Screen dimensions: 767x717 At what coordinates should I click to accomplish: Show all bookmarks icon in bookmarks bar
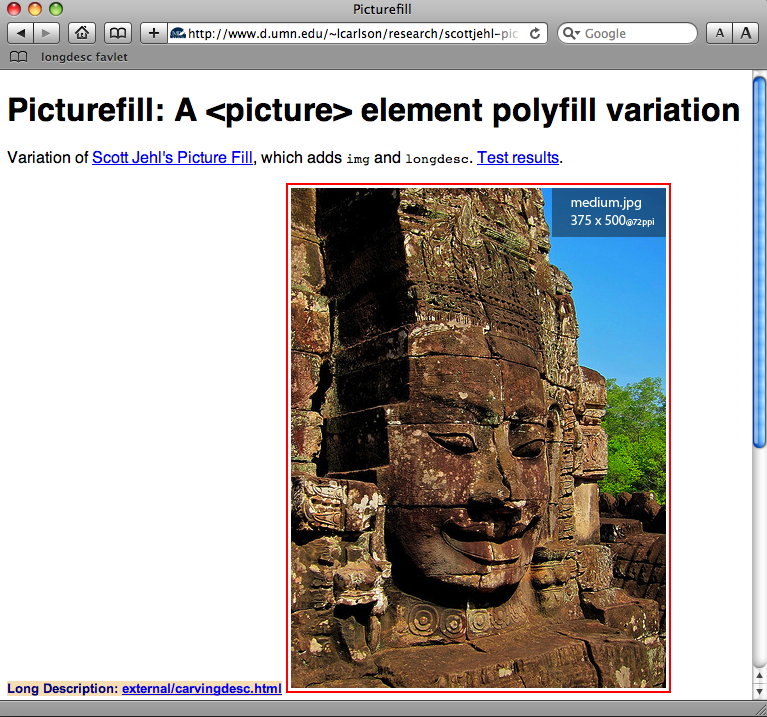(x=18, y=57)
